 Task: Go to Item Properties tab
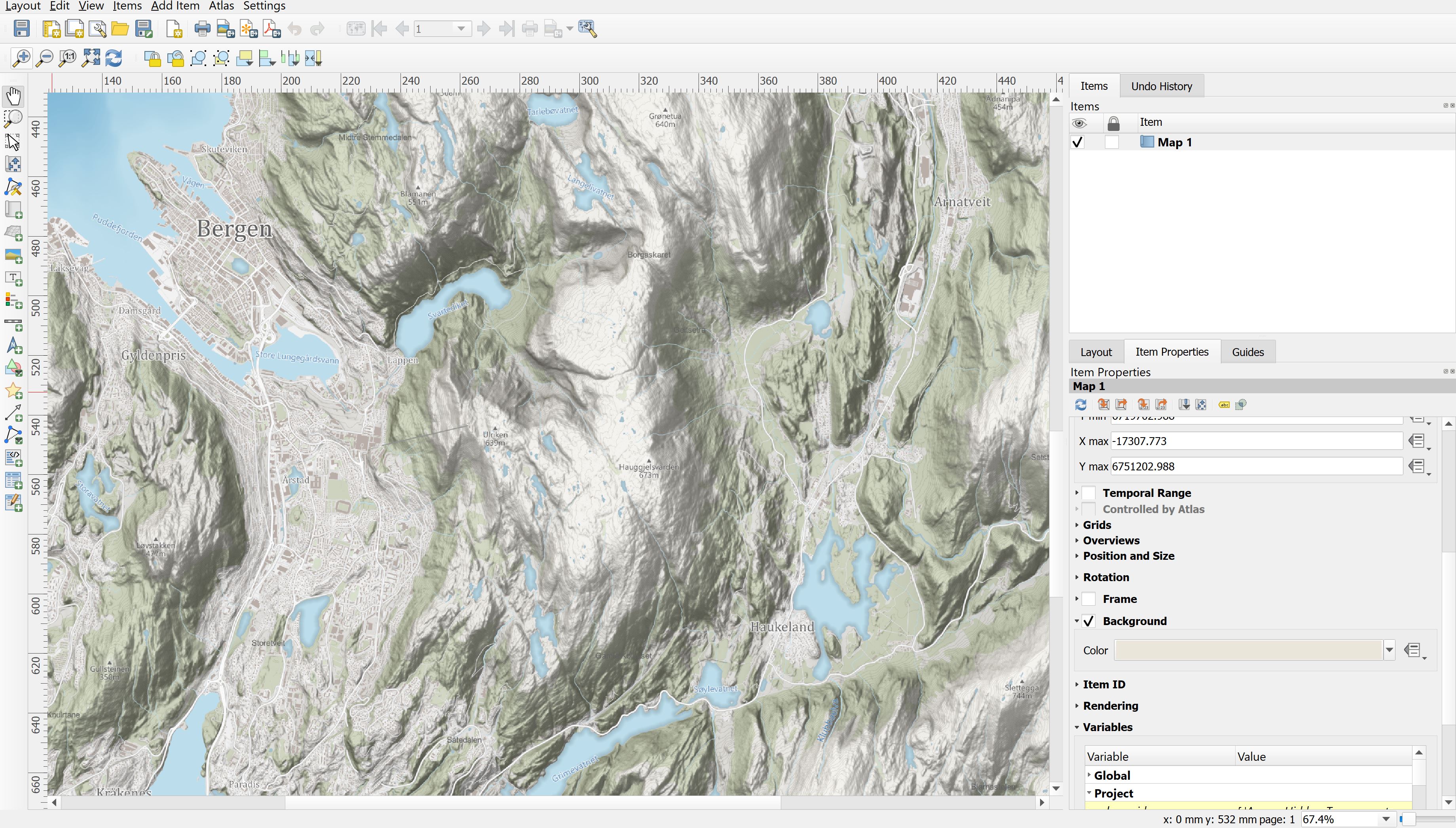coord(1172,351)
